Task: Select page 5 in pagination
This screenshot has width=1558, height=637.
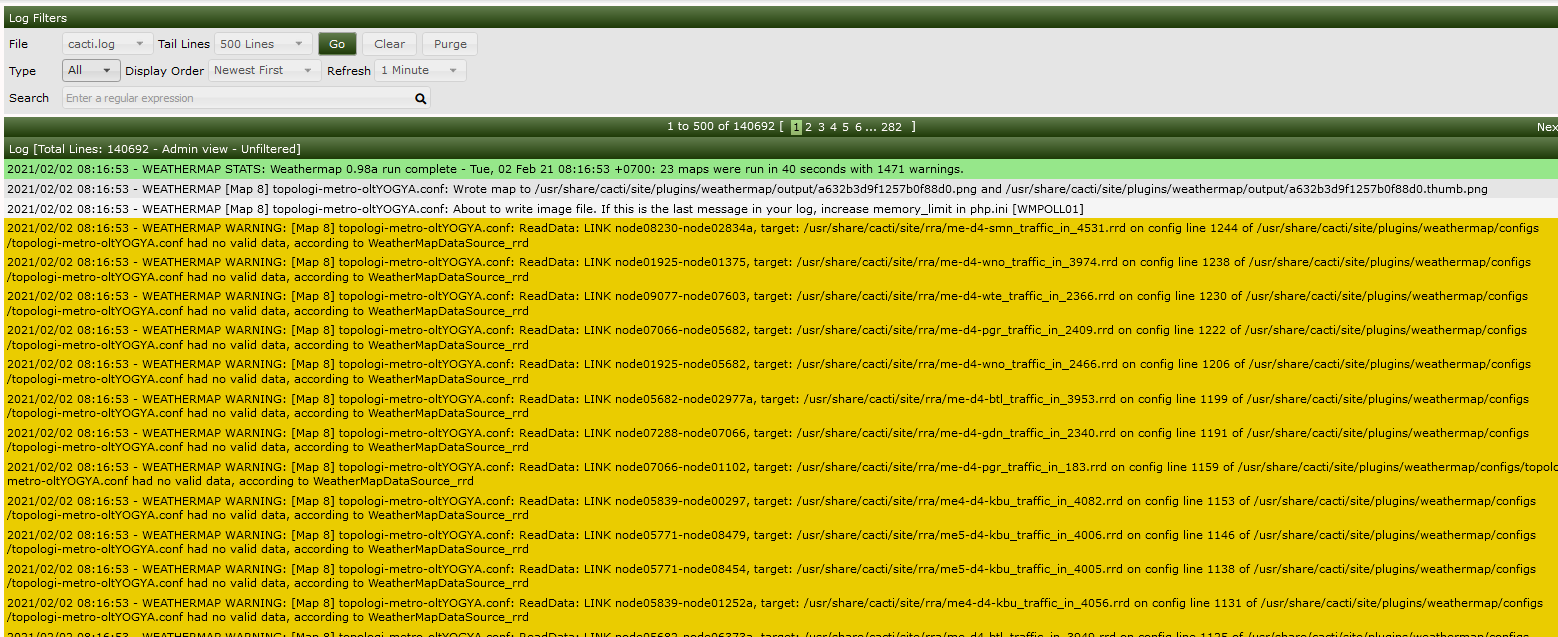Action: point(845,127)
